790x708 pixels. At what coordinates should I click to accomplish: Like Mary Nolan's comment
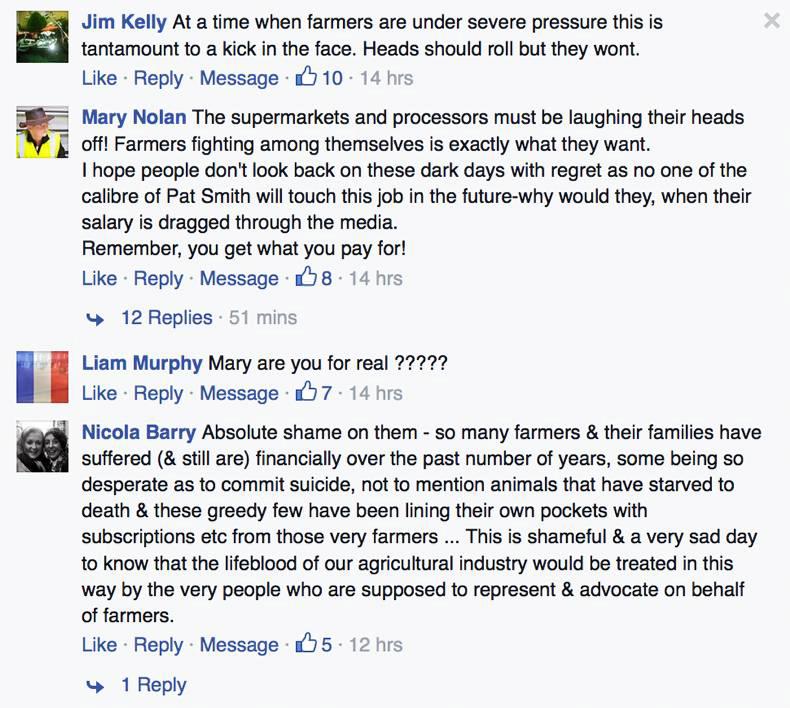99,278
